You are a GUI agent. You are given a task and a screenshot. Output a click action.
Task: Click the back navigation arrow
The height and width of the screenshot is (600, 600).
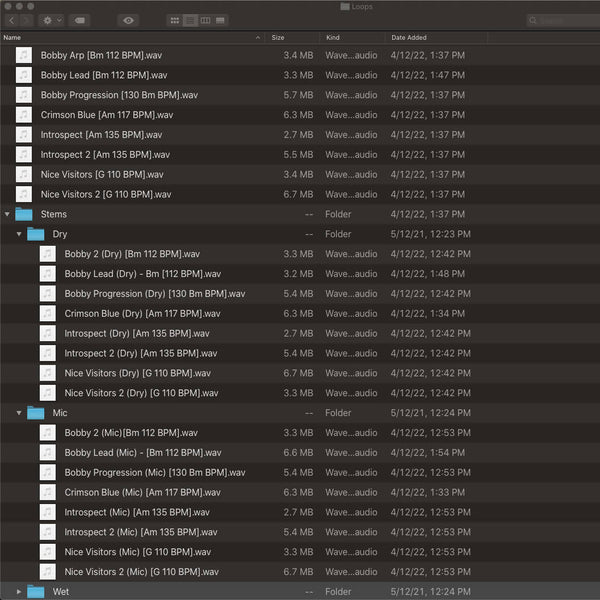pos(12,20)
